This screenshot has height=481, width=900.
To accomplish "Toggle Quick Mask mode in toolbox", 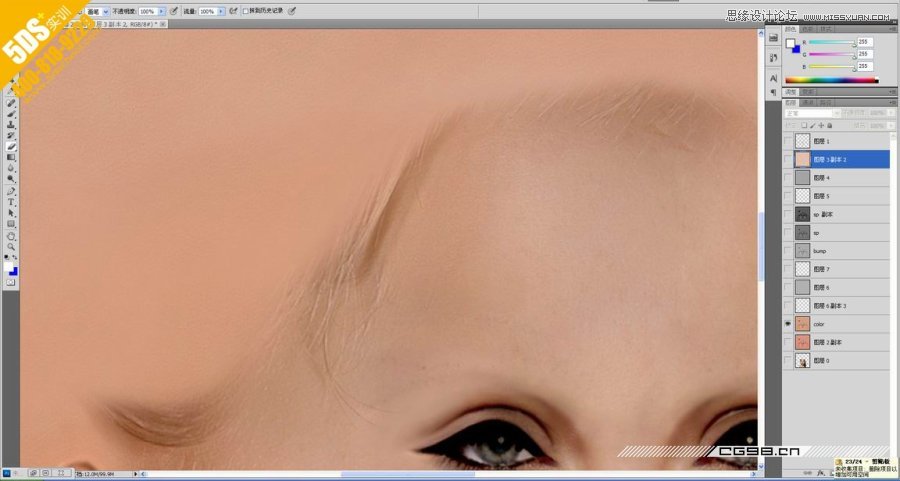I will [x=11, y=282].
